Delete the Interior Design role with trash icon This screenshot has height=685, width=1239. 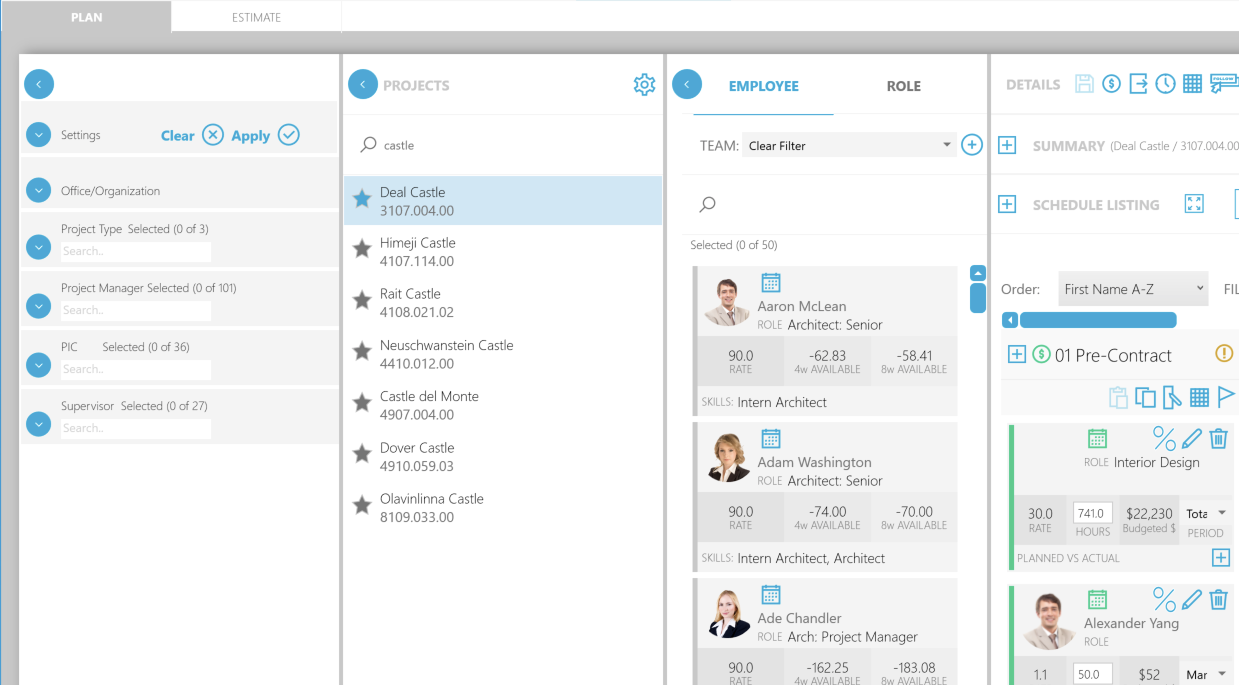[1218, 438]
